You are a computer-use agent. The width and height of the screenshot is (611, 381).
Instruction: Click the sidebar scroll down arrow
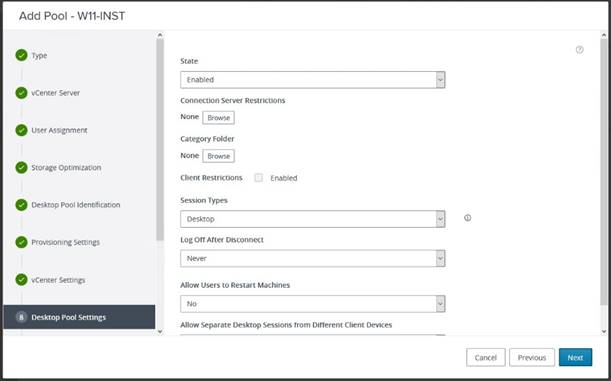click(160, 332)
